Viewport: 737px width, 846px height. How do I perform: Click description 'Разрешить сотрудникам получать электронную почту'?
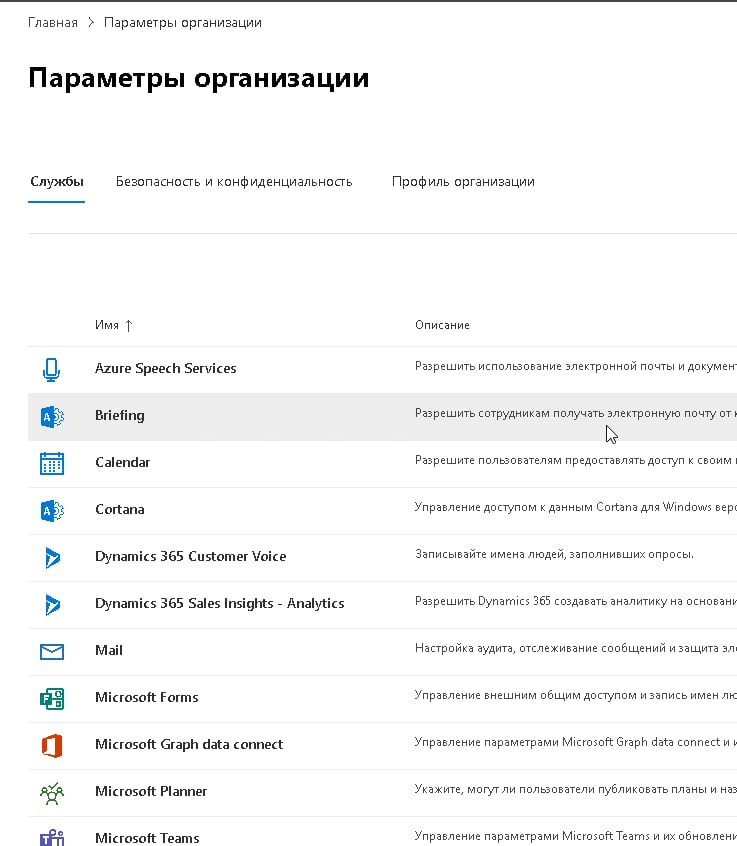576,413
